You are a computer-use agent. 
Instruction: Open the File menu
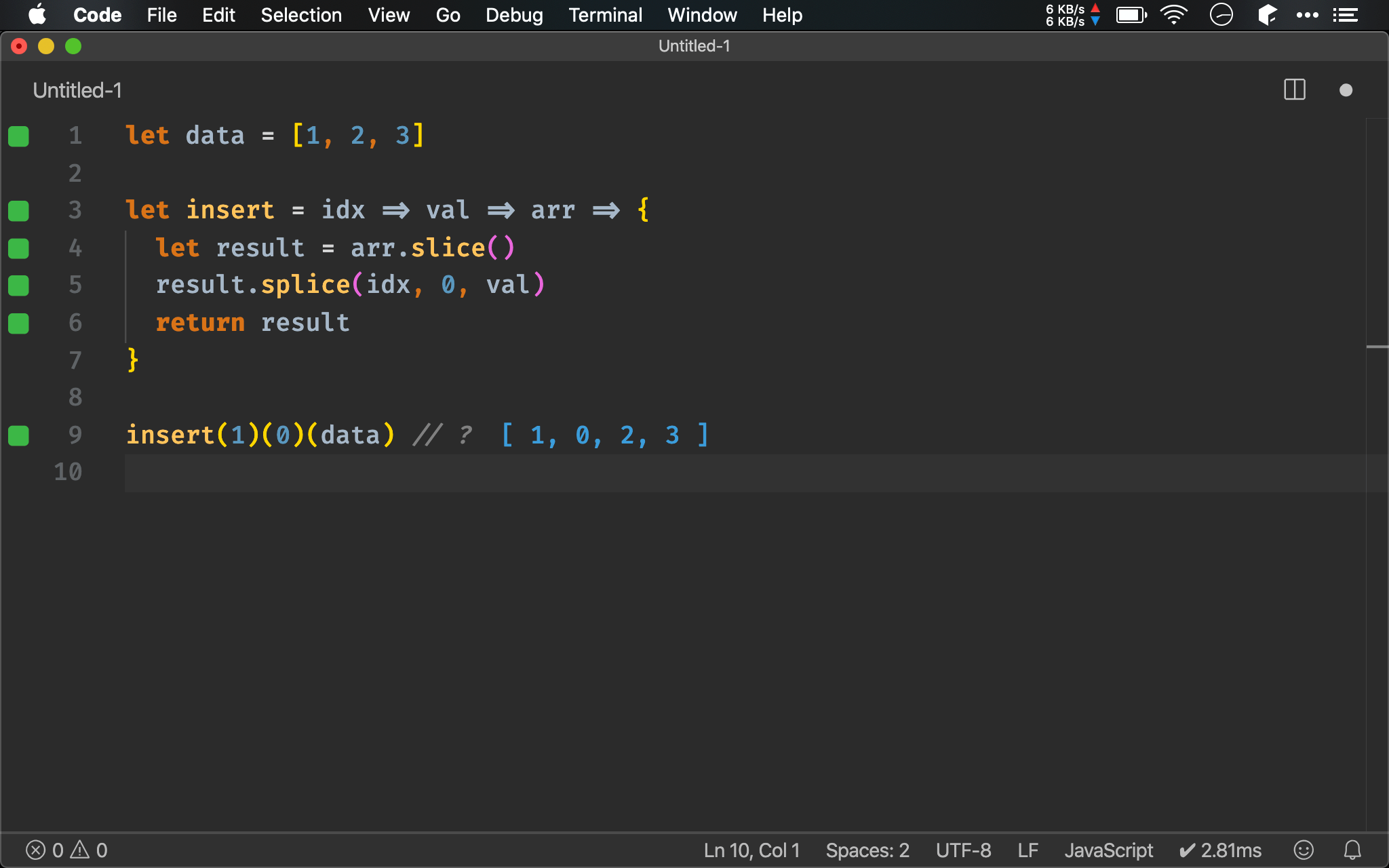161,15
